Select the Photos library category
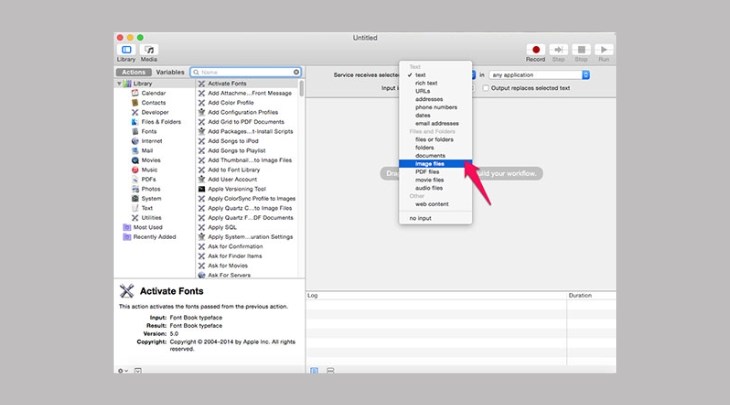 pyautogui.click(x=151, y=189)
